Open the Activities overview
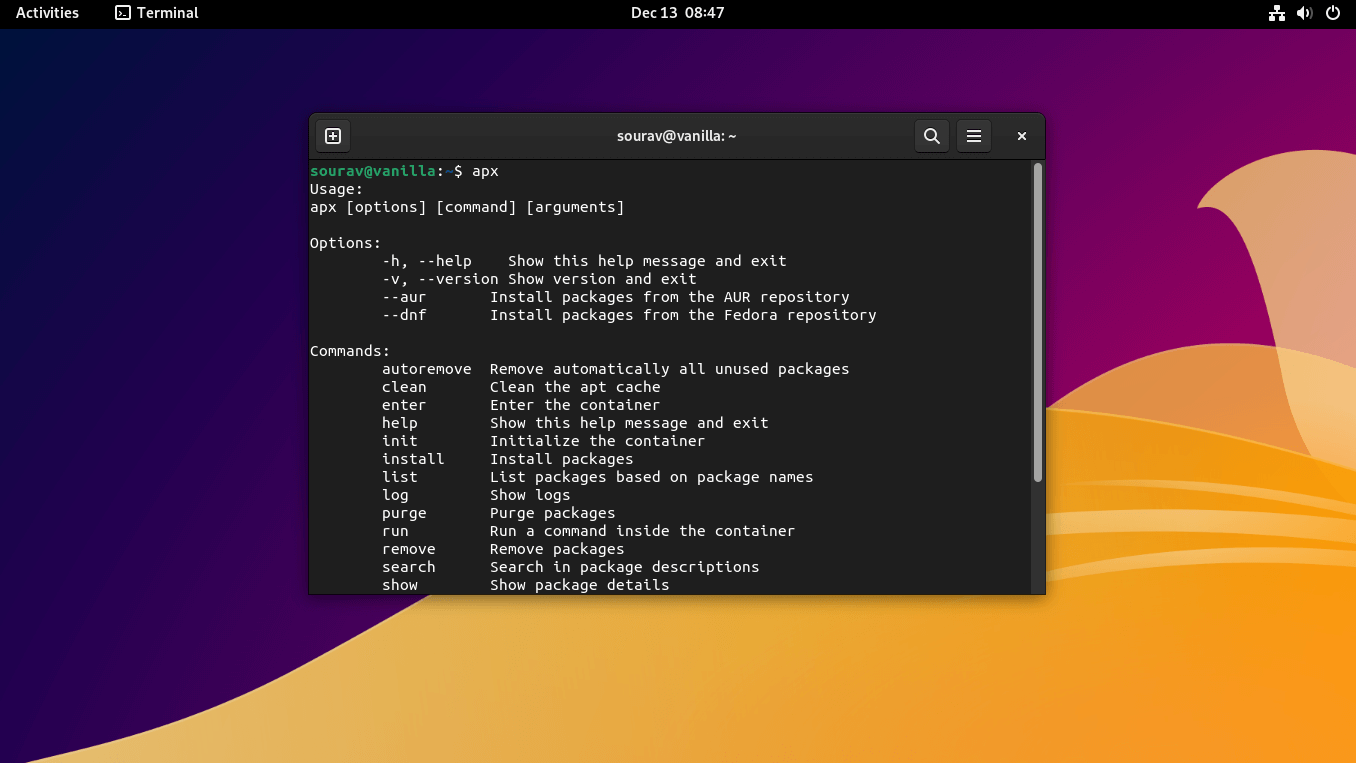Viewport: 1356px width, 763px height. (46, 13)
